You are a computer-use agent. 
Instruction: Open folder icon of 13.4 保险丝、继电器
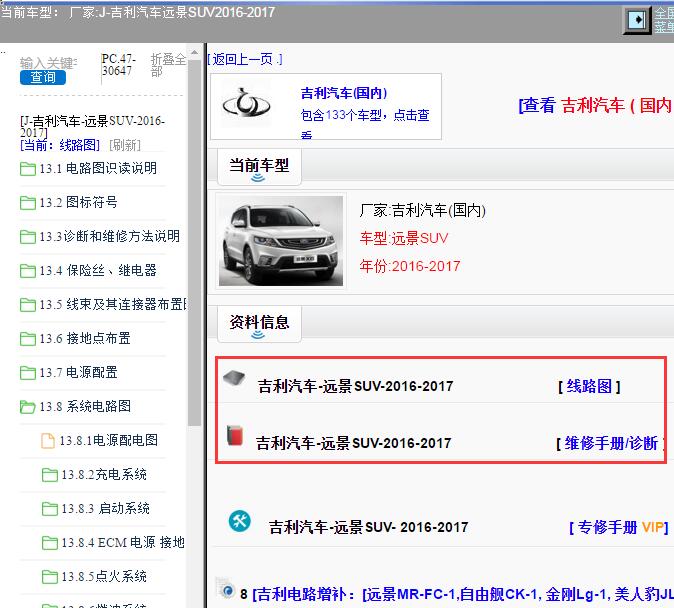click(x=28, y=270)
